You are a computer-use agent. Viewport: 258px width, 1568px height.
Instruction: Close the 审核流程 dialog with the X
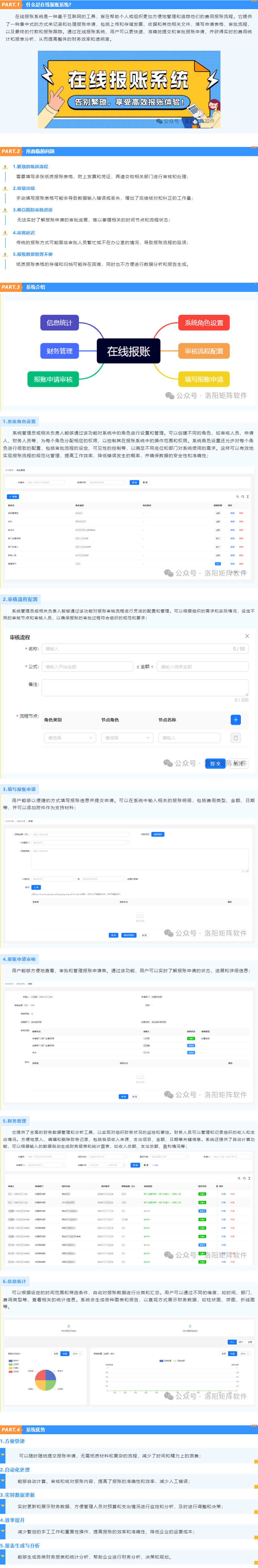247,636
